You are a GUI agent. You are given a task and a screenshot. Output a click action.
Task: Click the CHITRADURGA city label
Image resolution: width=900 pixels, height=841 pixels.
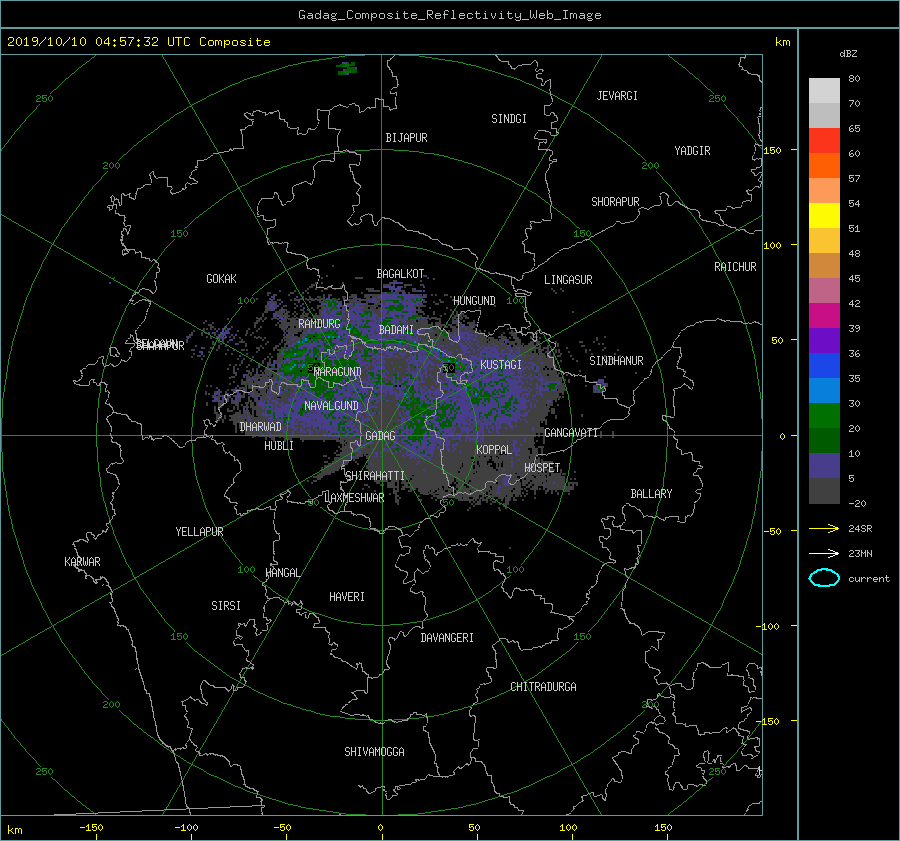[543, 687]
